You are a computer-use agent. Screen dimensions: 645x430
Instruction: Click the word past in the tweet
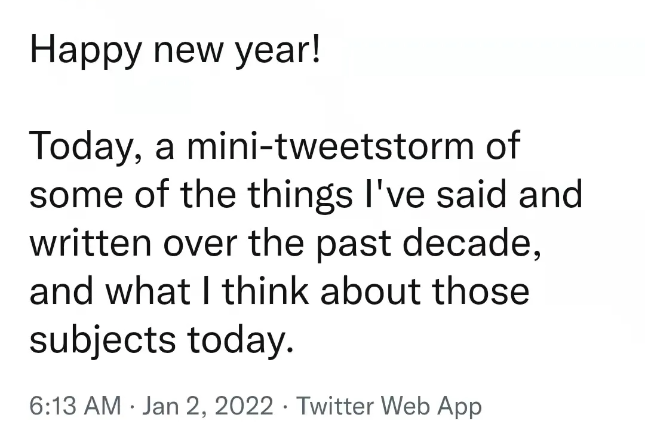tap(354, 245)
